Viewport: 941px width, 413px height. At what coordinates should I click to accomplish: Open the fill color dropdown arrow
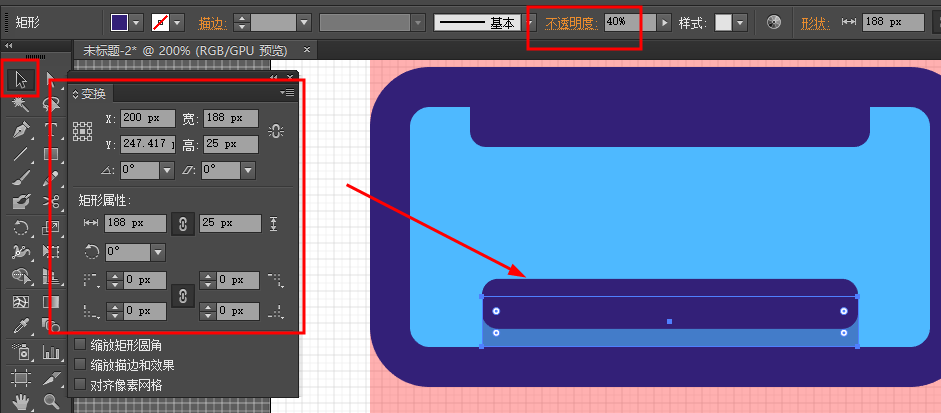[137, 23]
